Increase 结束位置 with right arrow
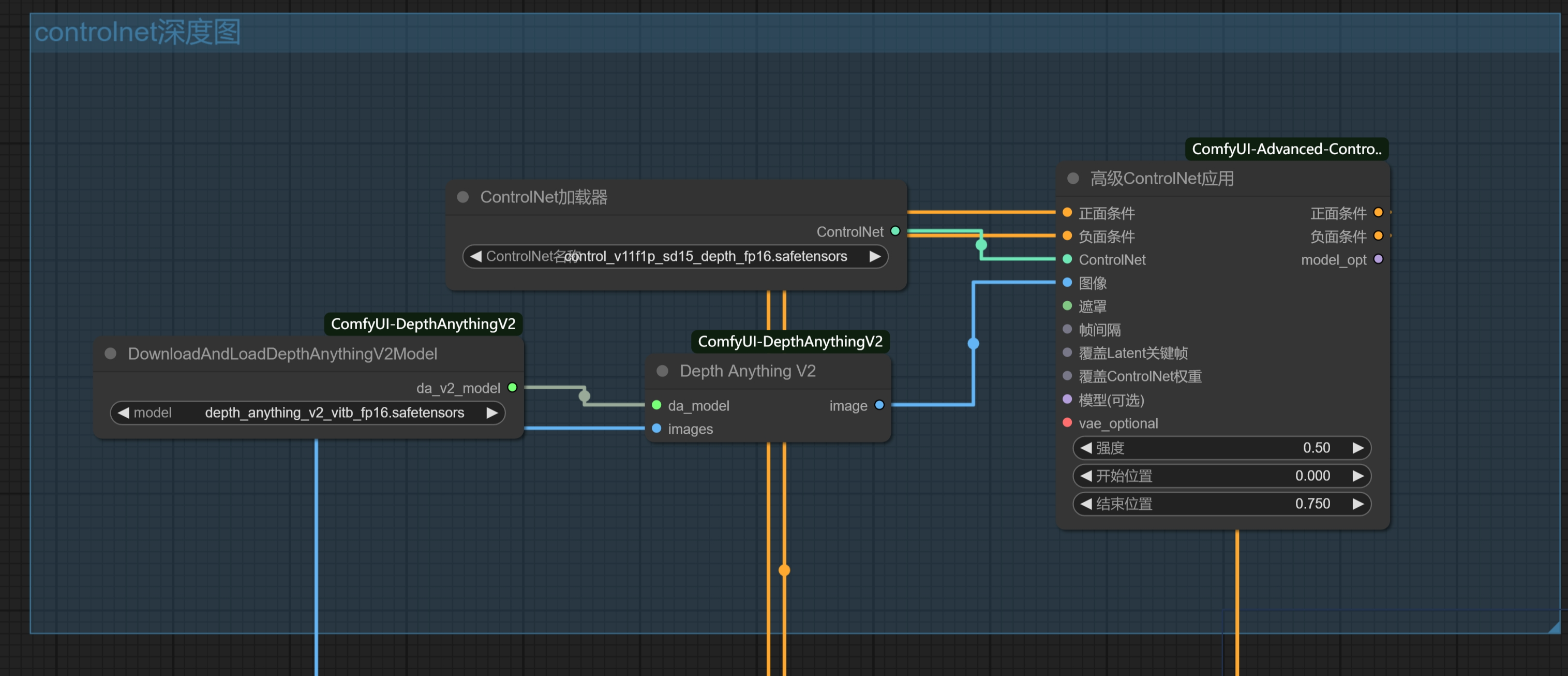 coord(1357,504)
